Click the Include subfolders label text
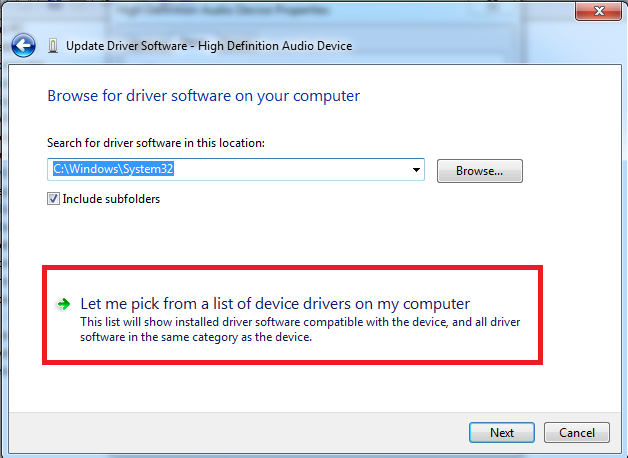The height and width of the screenshot is (458, 628). pyautogui.click(x=111, y=199)
